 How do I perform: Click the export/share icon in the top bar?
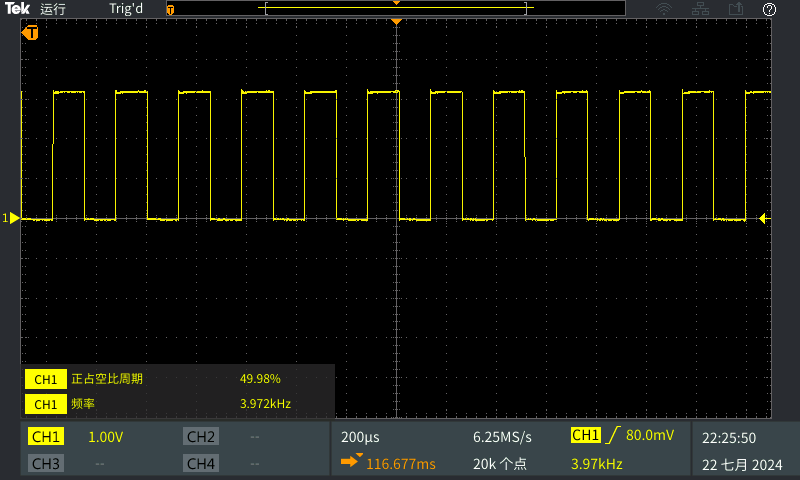pos(736,9)
